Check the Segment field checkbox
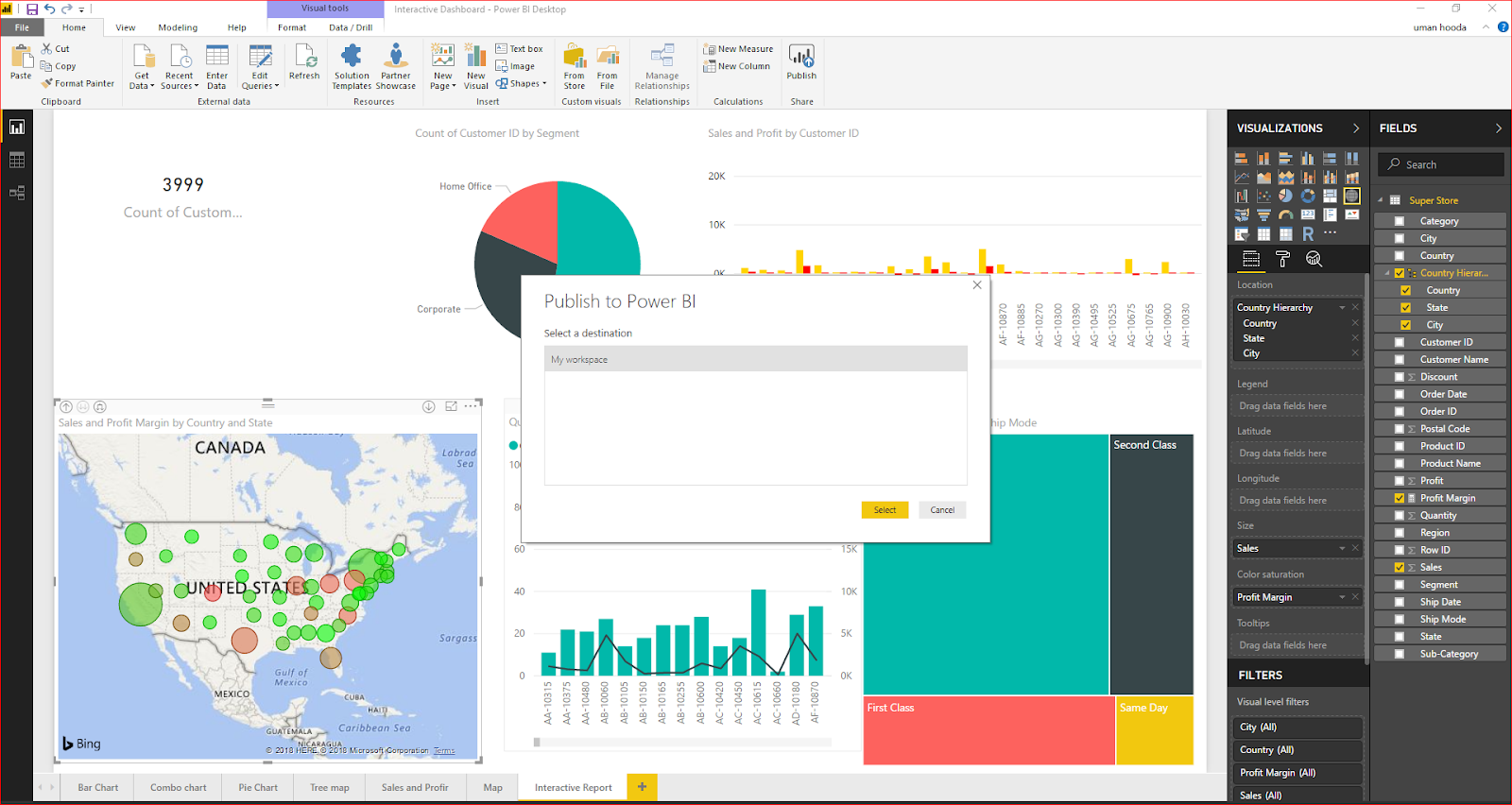1512x805 pixels. pos(1400,585)
